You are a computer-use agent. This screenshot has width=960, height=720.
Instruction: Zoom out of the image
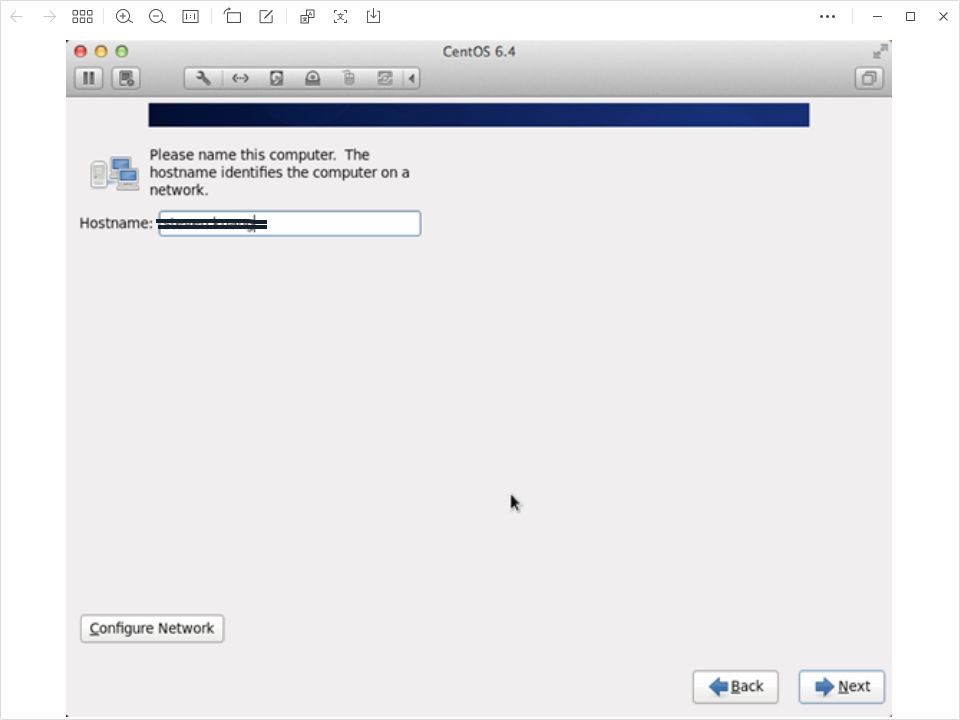pyautogui.click(x=157, y=16)
